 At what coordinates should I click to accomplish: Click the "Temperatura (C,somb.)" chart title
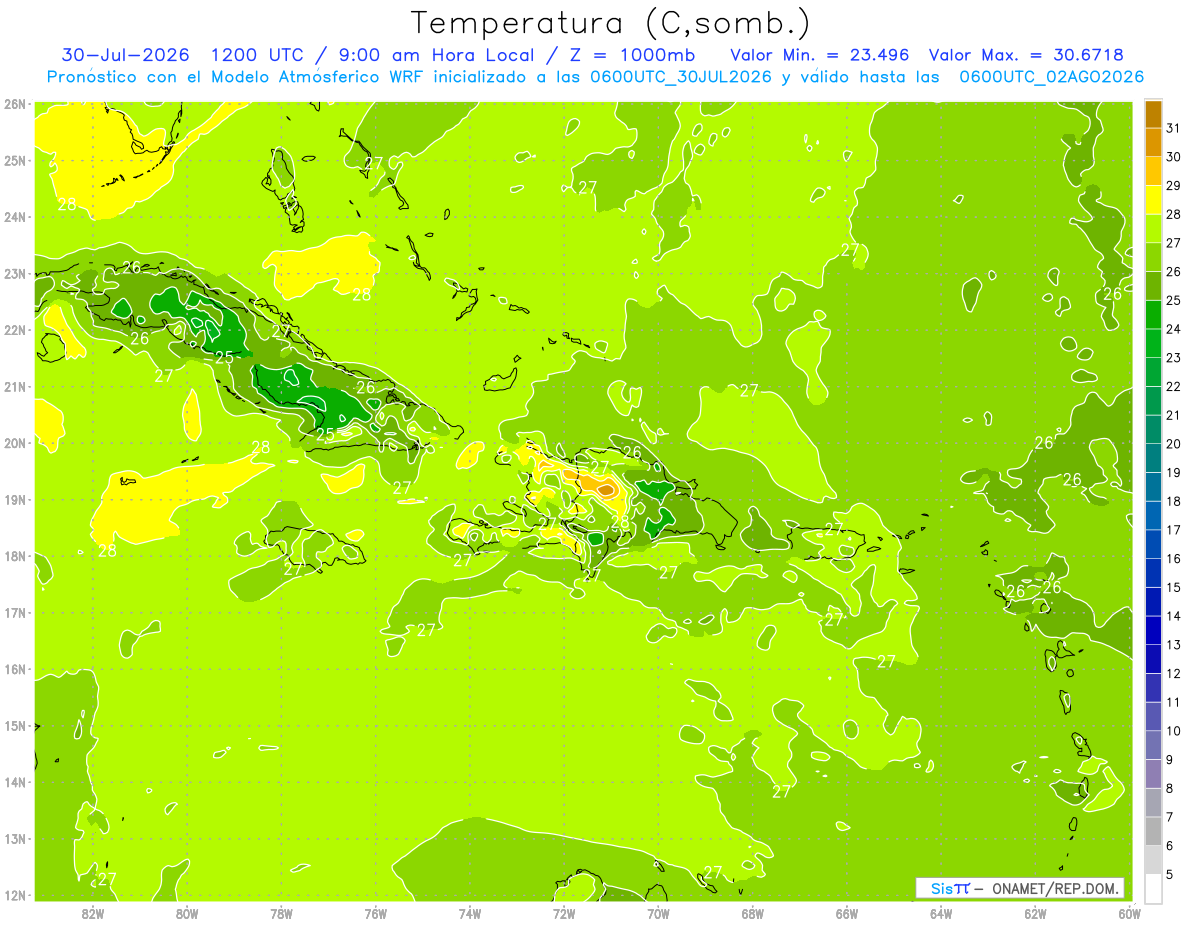611,23
